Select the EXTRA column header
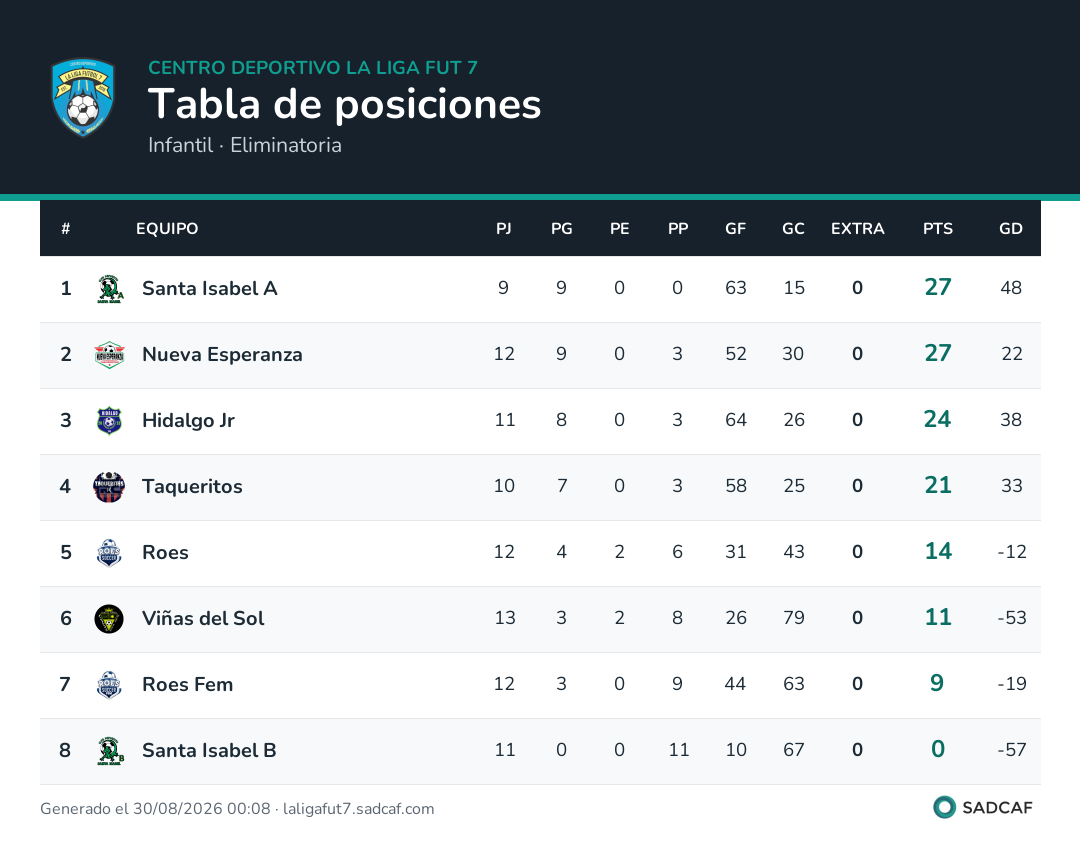This screenshot has height=860, width=1080. [858, 229]
